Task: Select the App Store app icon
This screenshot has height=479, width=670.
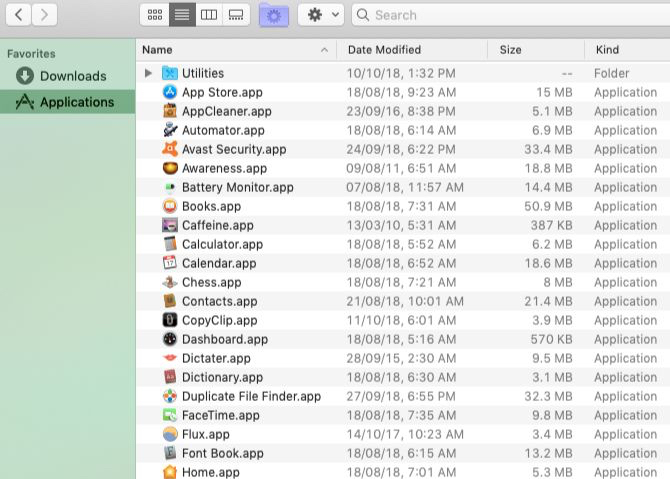Action: tap(170, 92)
